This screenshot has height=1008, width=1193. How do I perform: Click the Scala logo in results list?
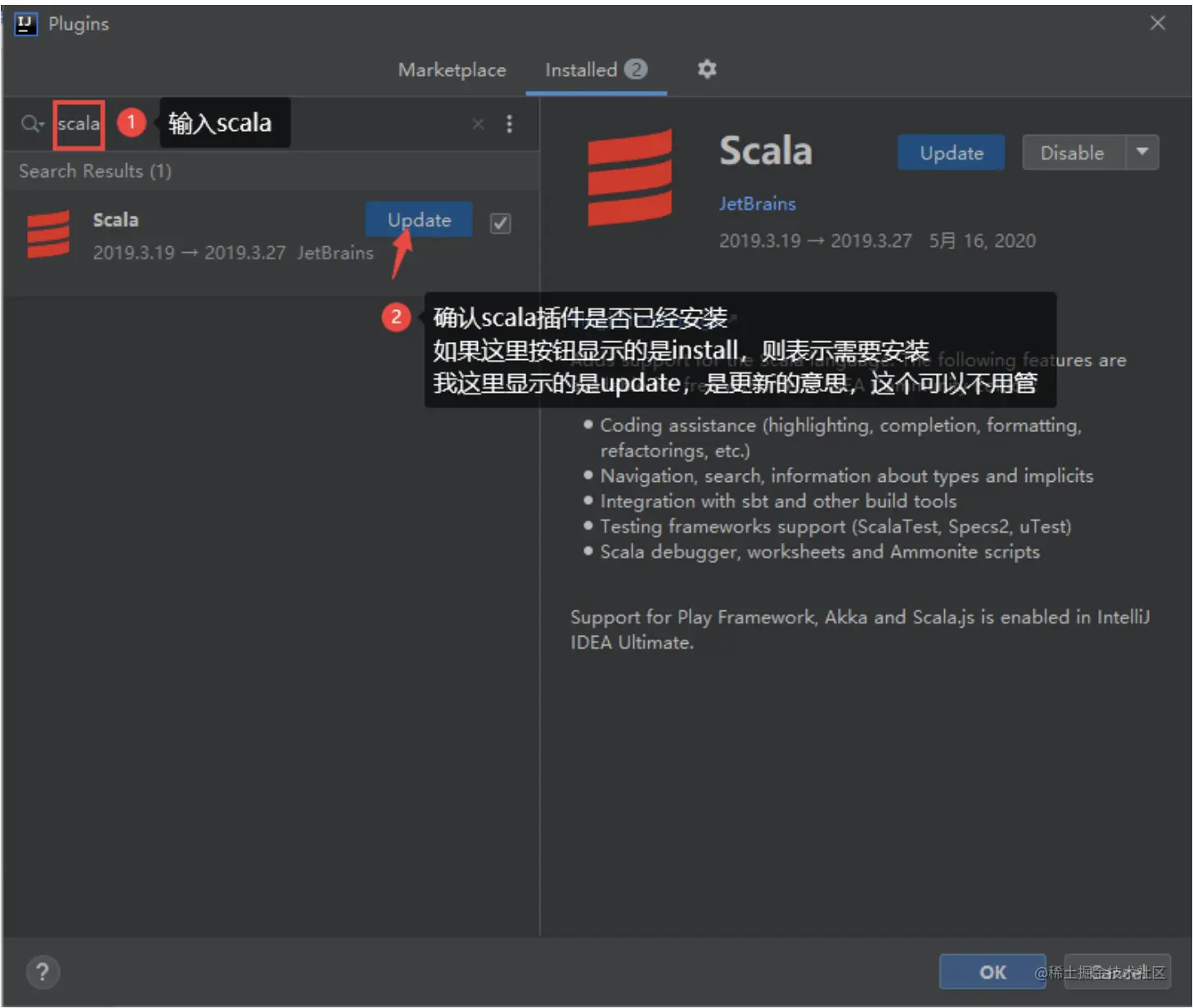click(x=48, y=235)
